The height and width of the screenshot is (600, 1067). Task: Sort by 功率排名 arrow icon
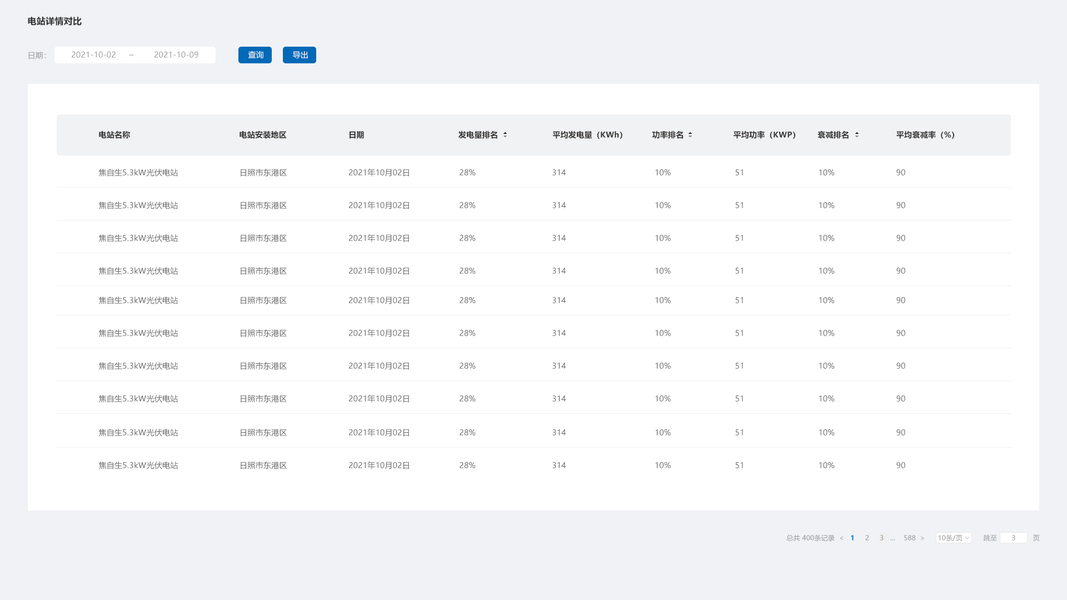click(x=690, y=135)
